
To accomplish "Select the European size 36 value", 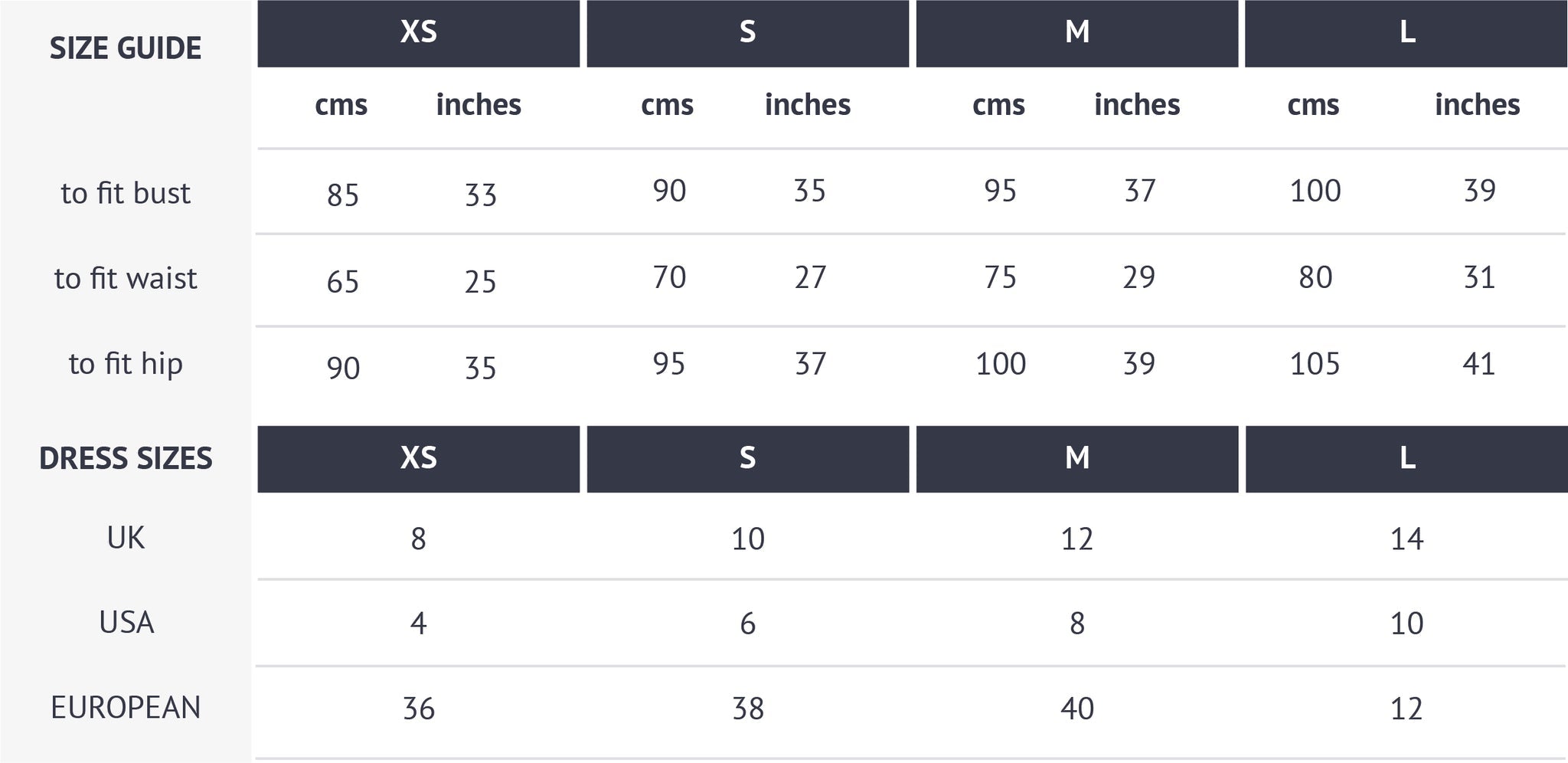I will click(x=419, y=709).
